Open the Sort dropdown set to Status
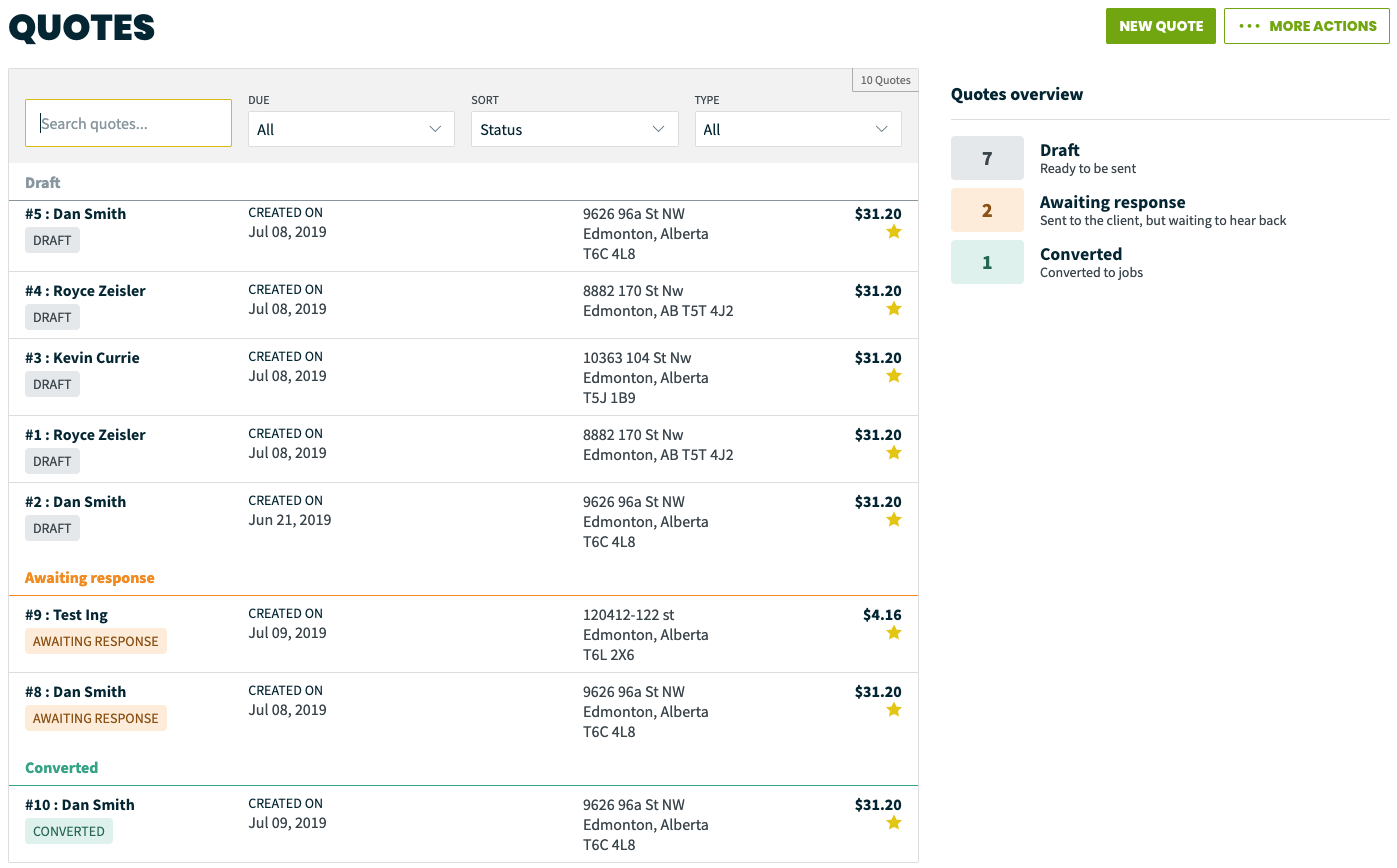 coord(574,129)
